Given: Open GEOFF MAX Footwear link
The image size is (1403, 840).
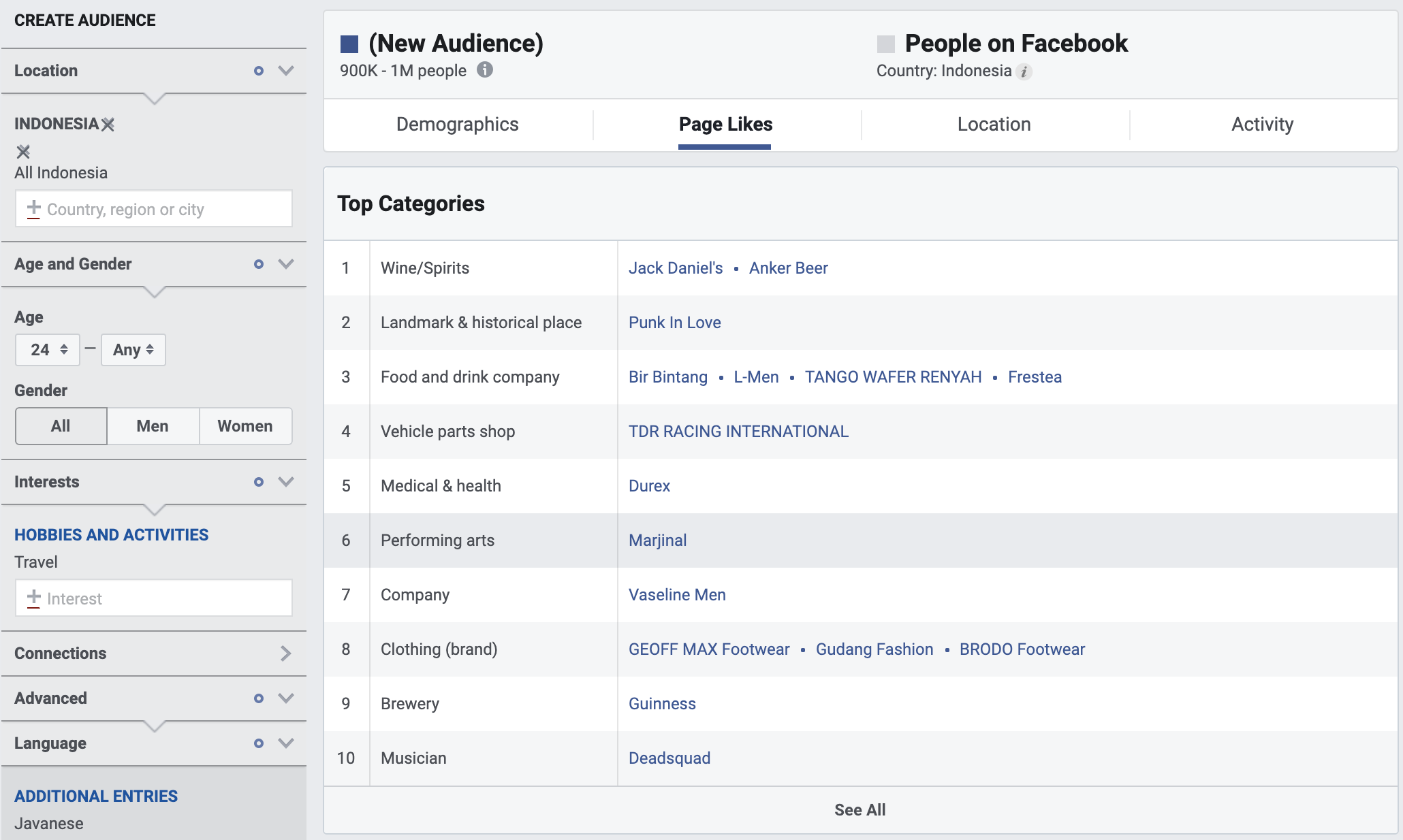Looking at the screenshot, I should click(709, 649).
